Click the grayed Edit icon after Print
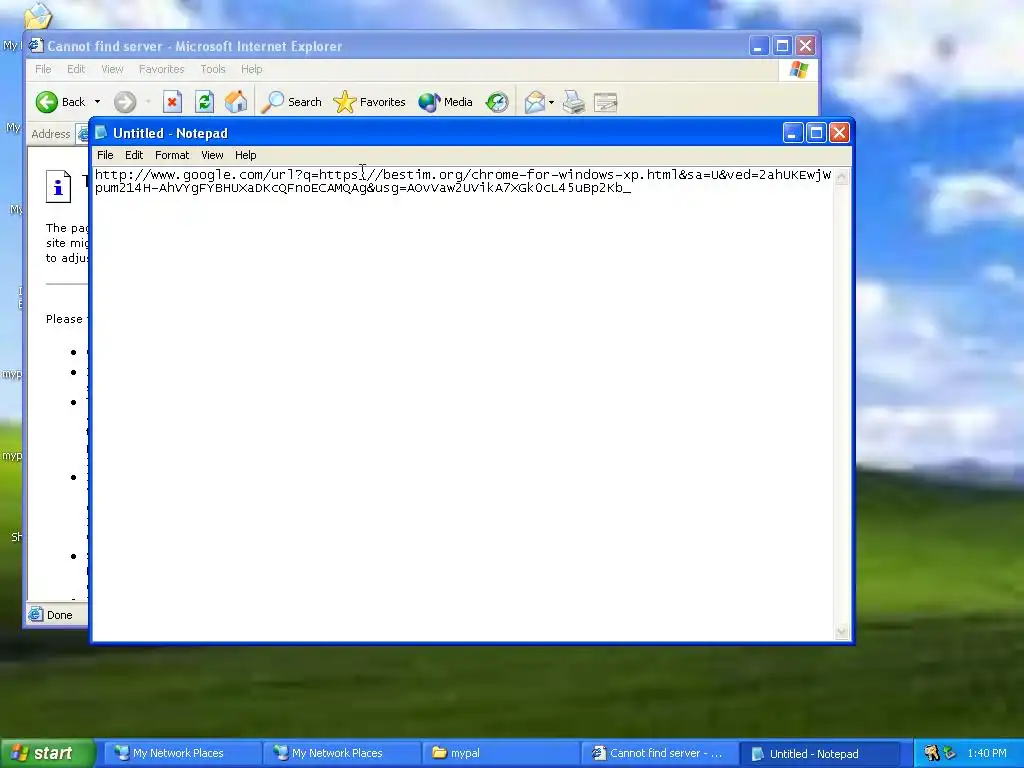The image size is (1024, 768). [605, 103]
